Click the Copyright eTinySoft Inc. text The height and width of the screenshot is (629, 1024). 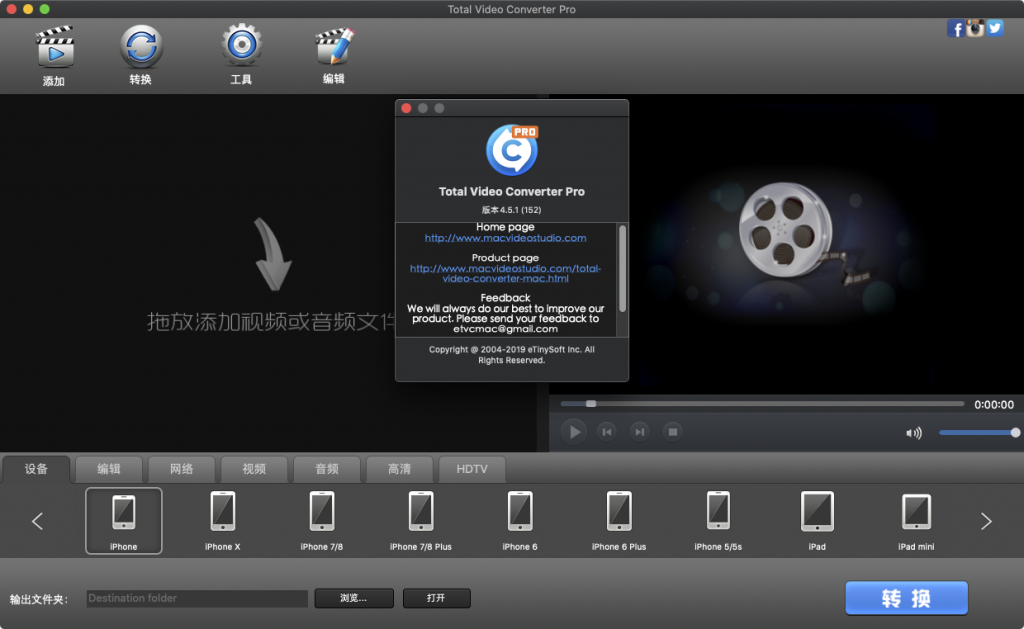(x=511, y=355)
